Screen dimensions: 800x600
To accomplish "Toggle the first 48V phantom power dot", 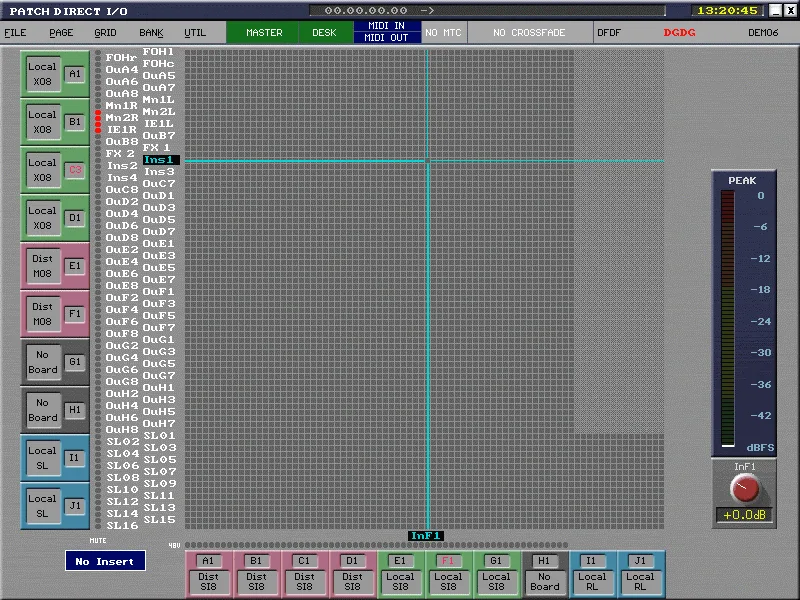I will click(x=188, y=545).
